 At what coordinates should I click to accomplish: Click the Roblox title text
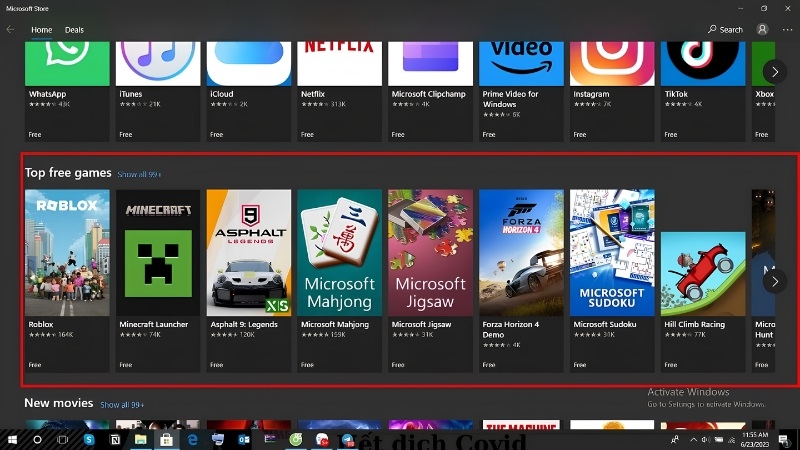(x=41, y=324)
